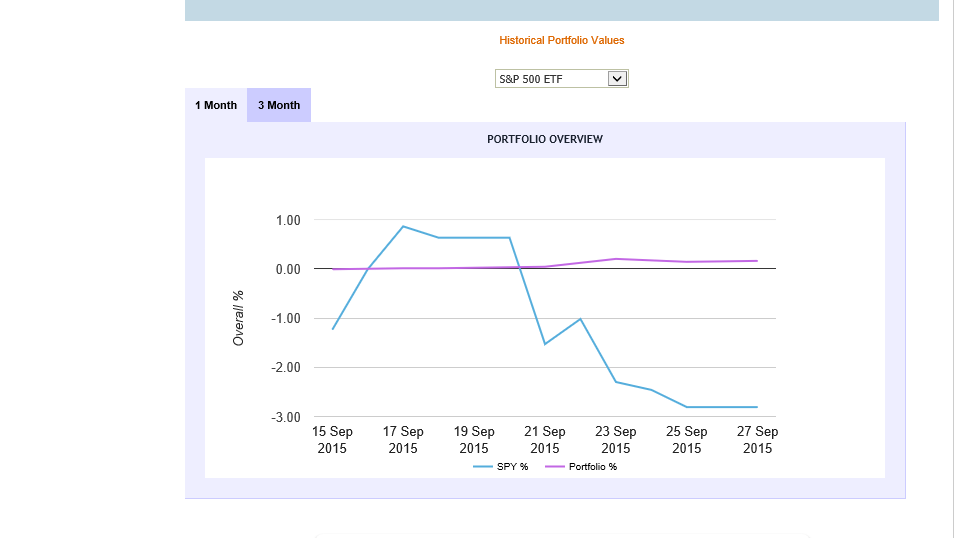Click the -2.00 y-axis value label
The width and height of the screenshot is (956, 538).
(x=285, y=367)
